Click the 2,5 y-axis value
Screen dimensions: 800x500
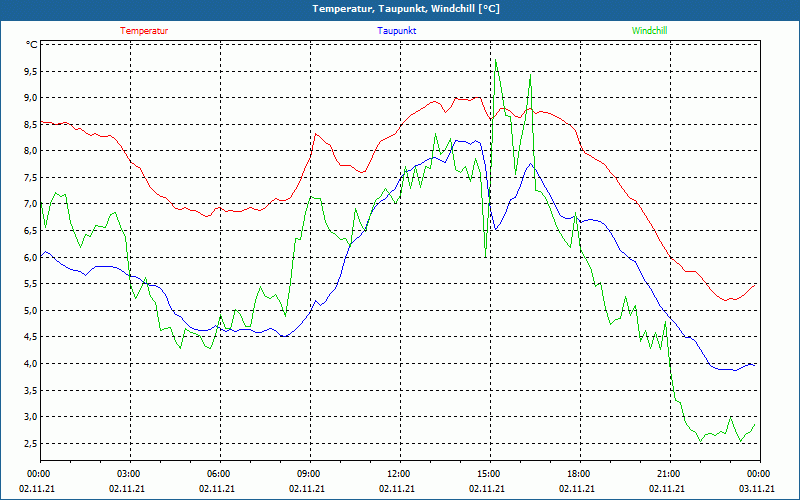pyautogui.click(x=30, y=443)
